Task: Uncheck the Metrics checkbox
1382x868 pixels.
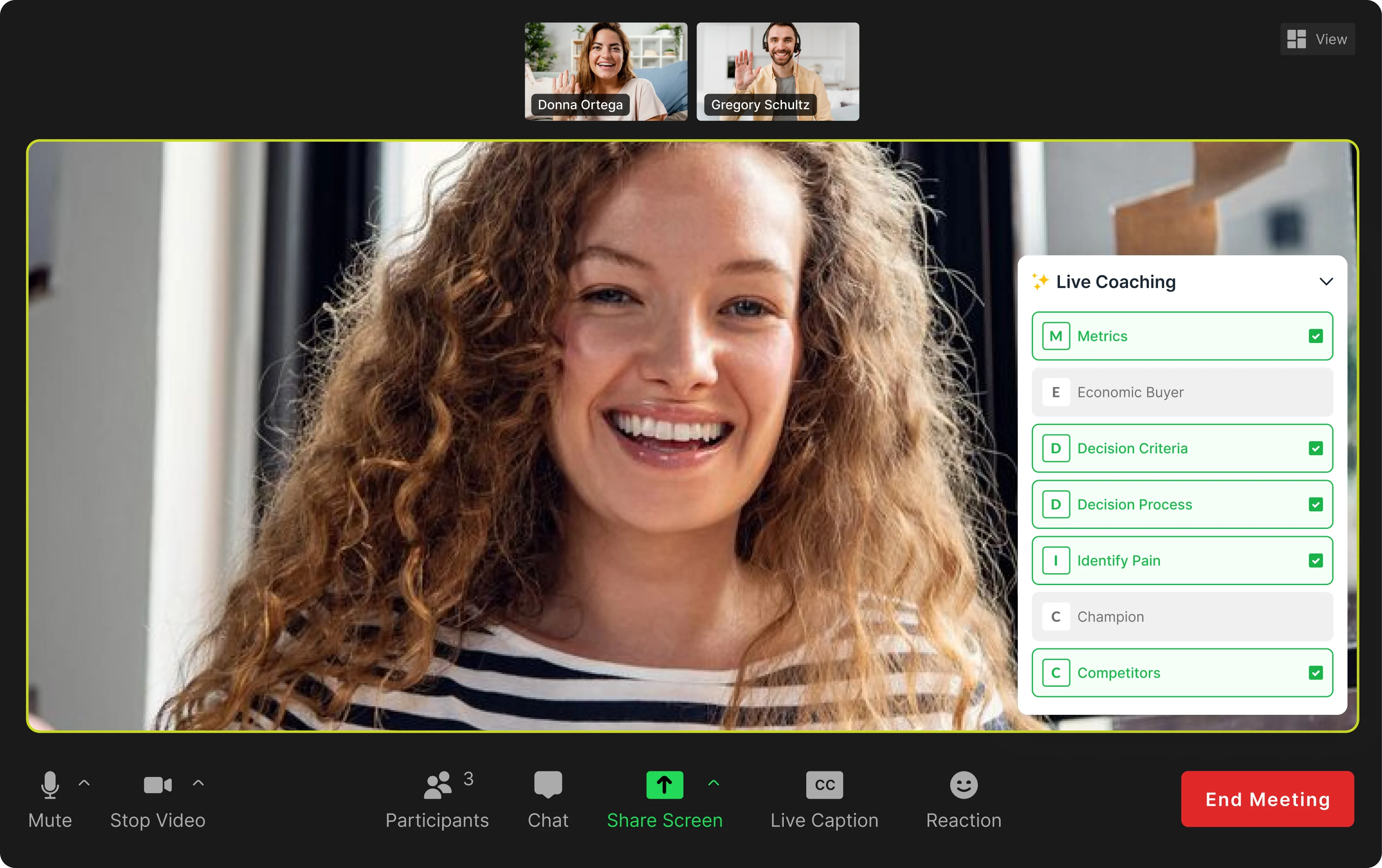Action: 1316,337
